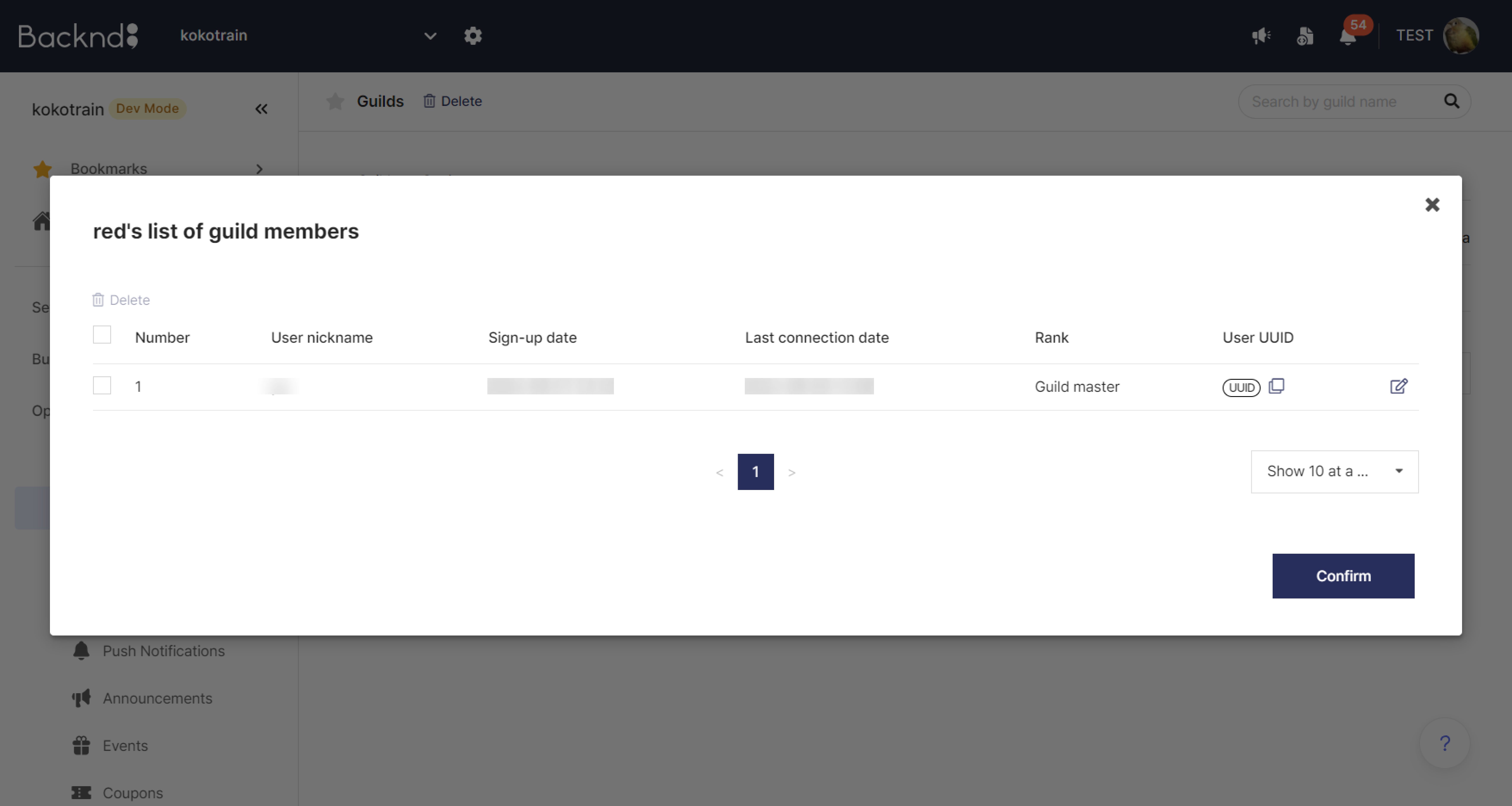
Task: Toggle the select-all checkbox in table header
Action: coord(102,335)
